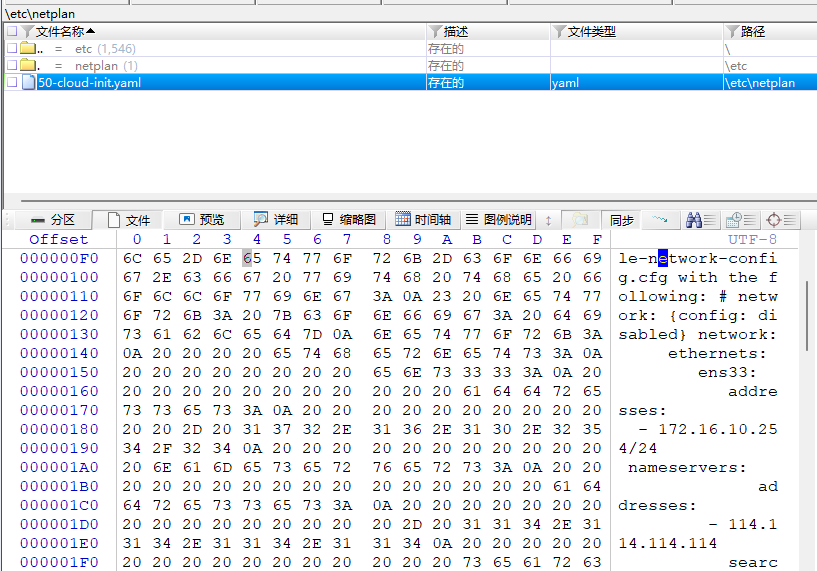This screenshot has height=571, width=817.
Task: Click the highlighted 'e' in le-network-confi
Action: click(x=663, y=258)
